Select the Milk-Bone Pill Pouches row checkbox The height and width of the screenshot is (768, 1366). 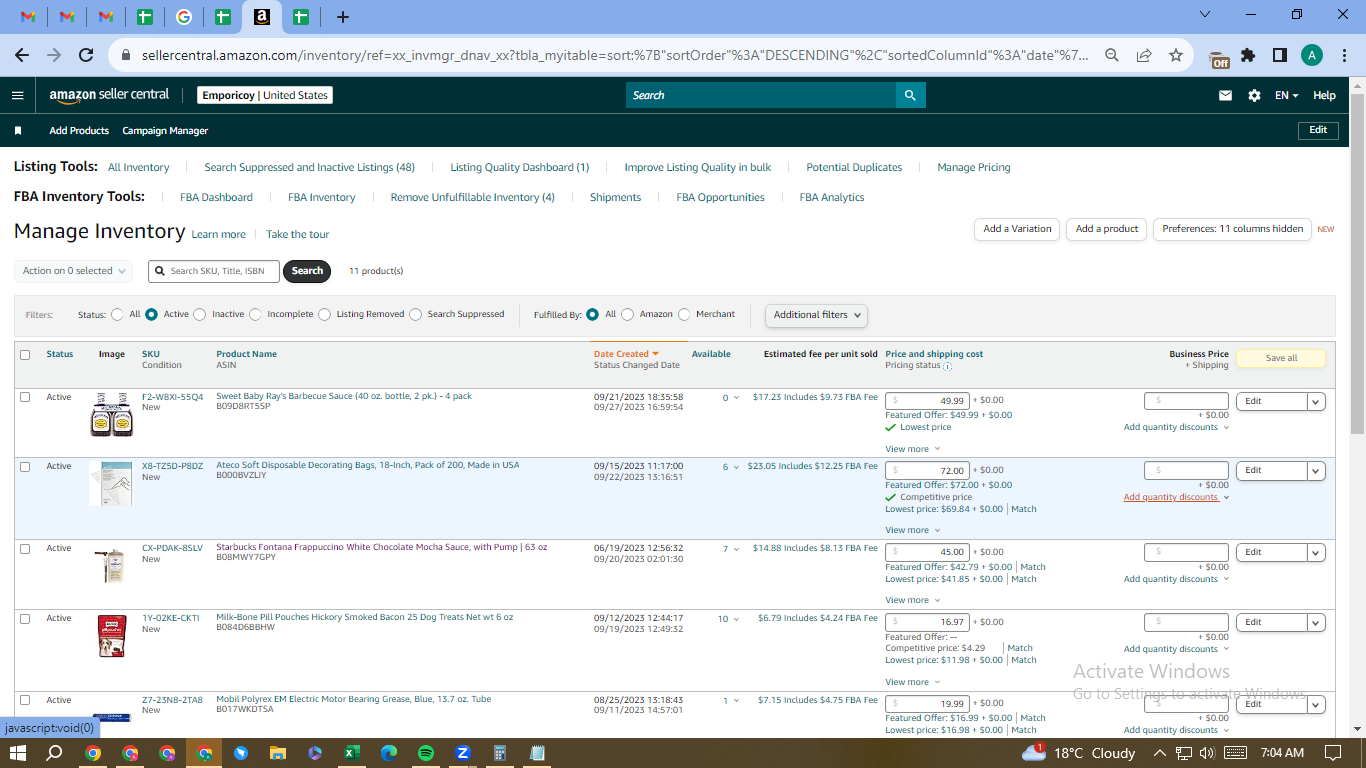25,619
